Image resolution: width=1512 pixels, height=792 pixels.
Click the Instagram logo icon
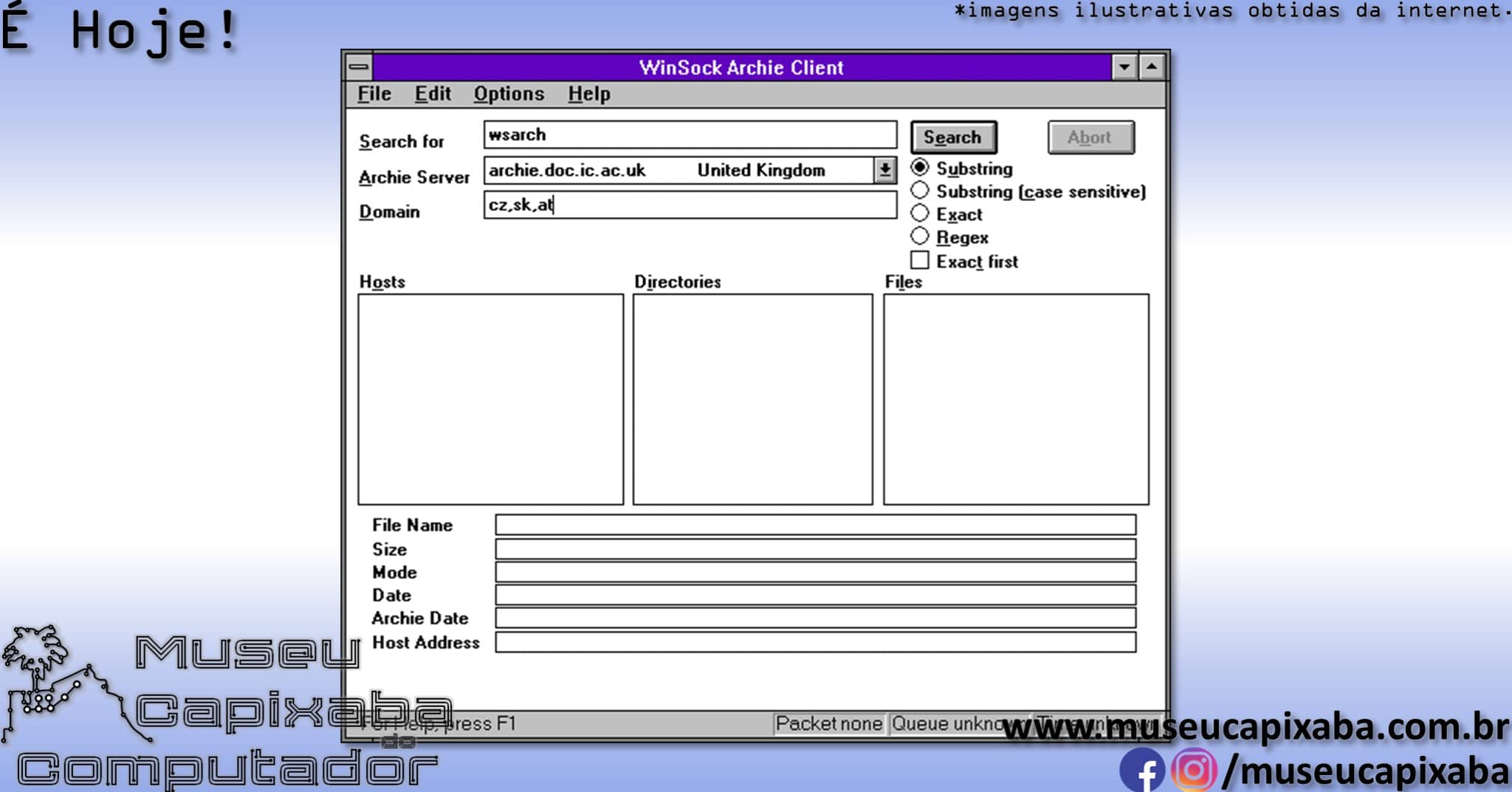pos(1193,771)
